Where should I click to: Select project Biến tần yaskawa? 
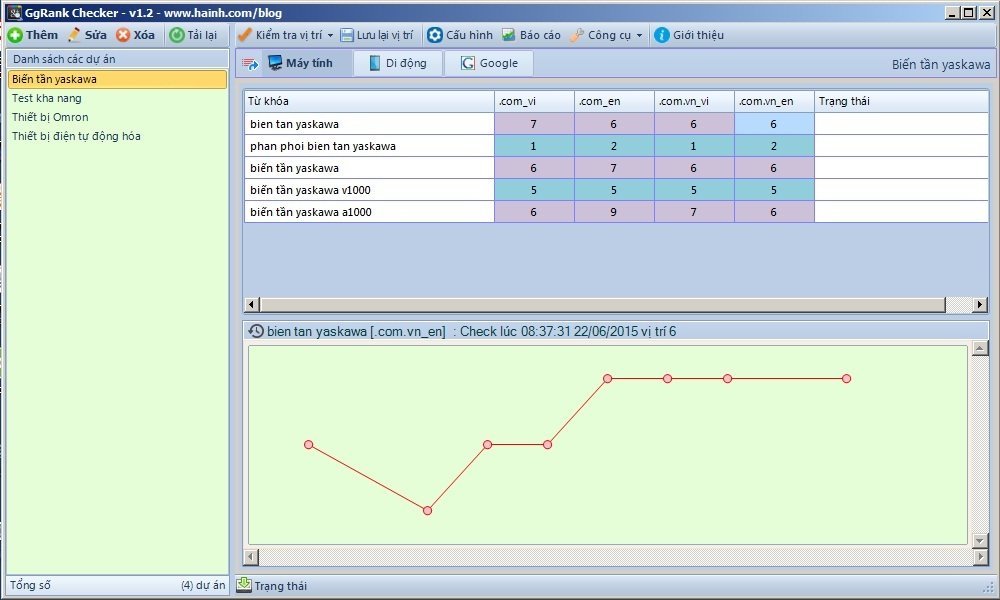117,79
